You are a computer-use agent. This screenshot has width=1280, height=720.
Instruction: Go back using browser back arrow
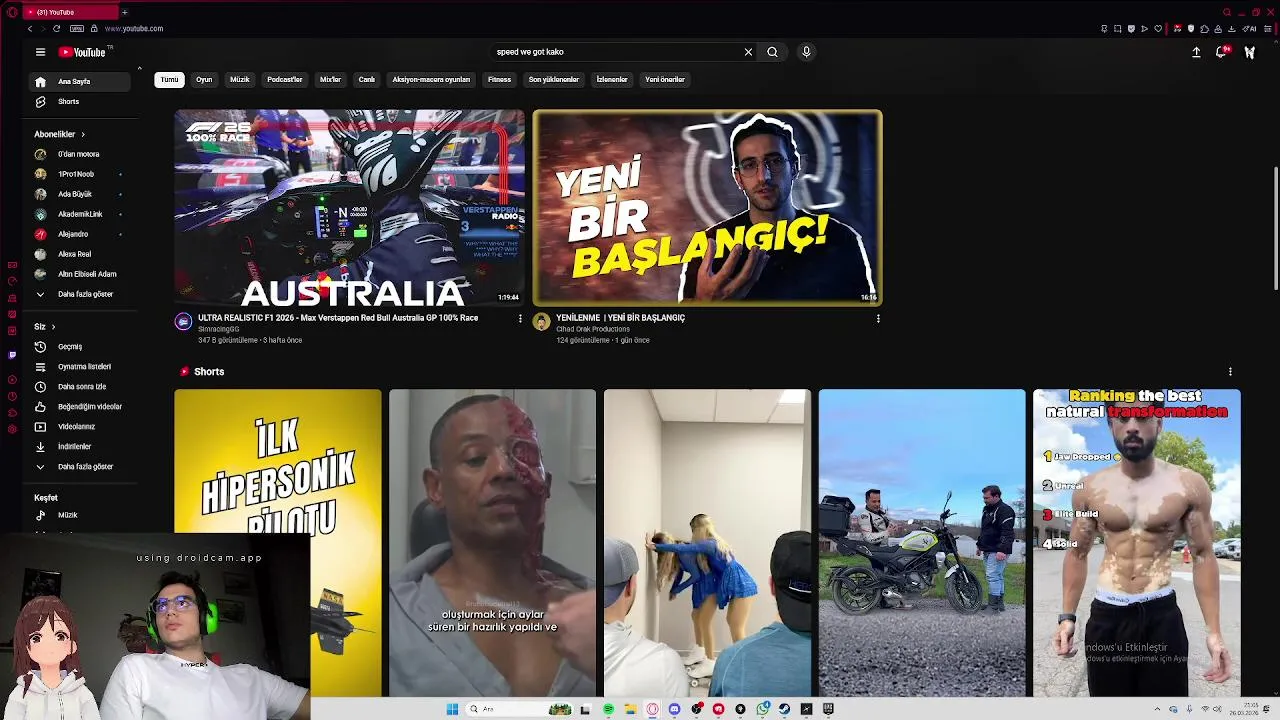pyautogui.click(x=30, y=28)
